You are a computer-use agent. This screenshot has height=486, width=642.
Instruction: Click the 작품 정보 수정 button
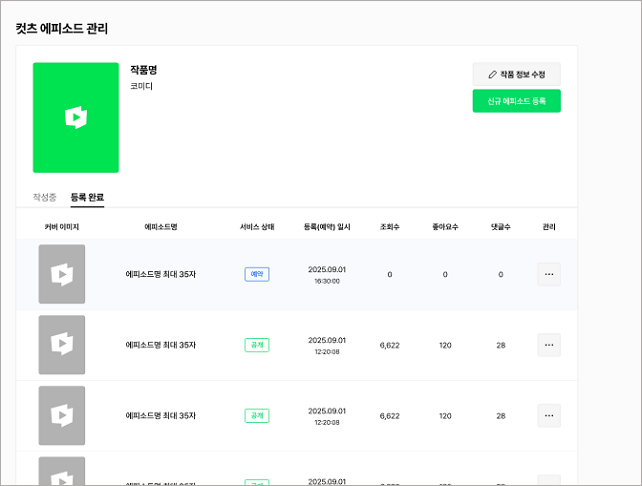516,75
